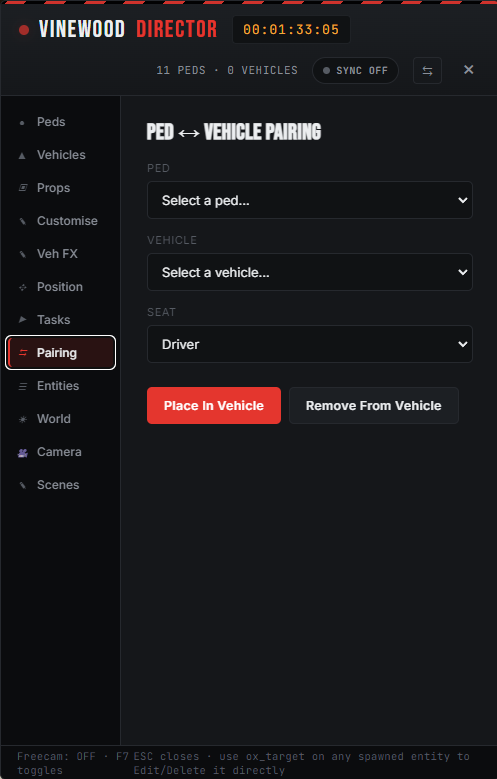The image size is (497, 779).
Task: Click the red recording dot icon
Action: [24, 30]
